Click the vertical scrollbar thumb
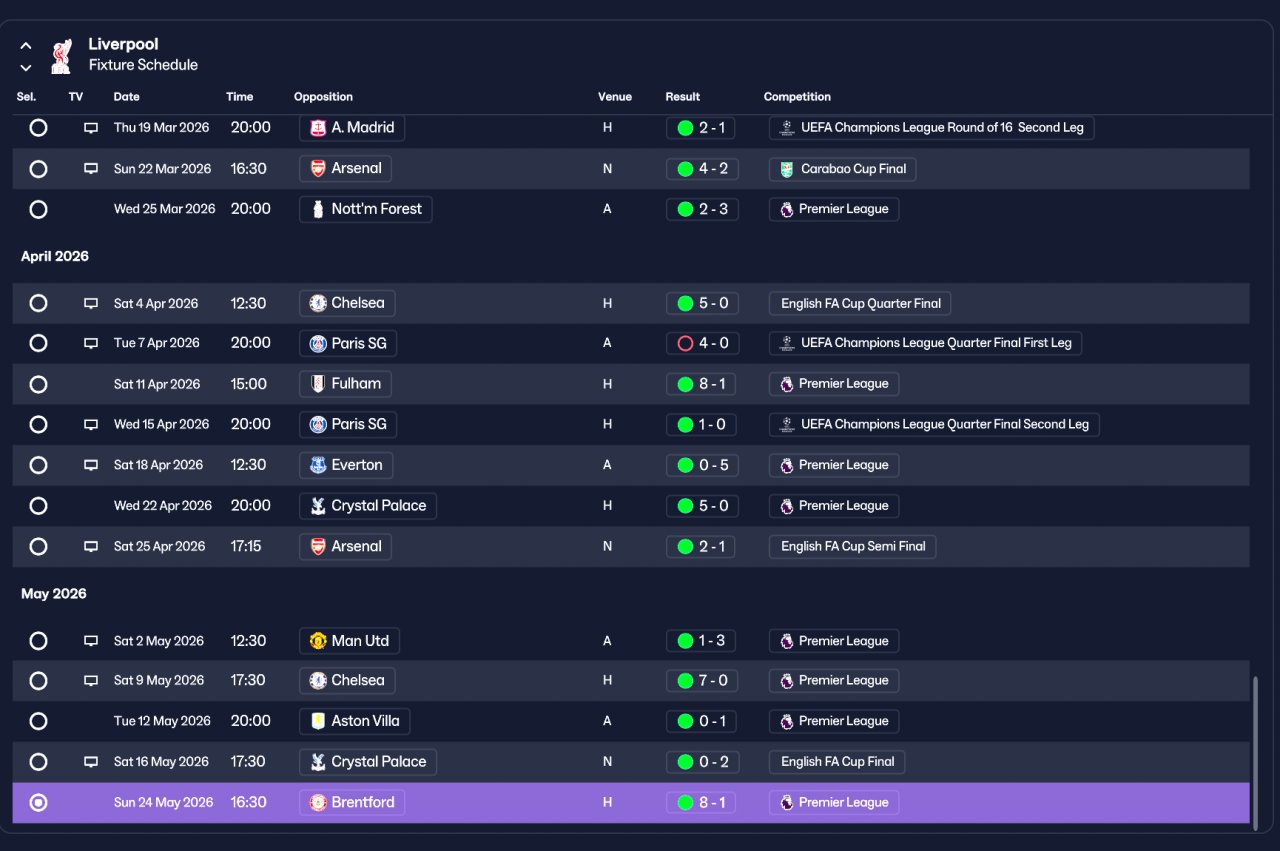 [1256, 750]
